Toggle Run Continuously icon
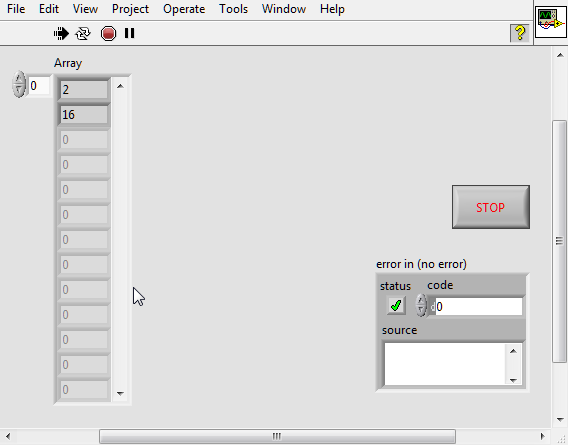 (83, 33)
